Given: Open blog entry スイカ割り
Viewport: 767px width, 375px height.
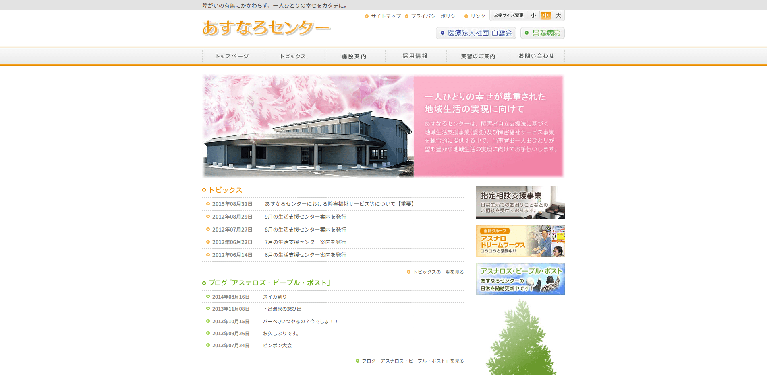Looking at the screenshot, I should (x=275, y=296).
